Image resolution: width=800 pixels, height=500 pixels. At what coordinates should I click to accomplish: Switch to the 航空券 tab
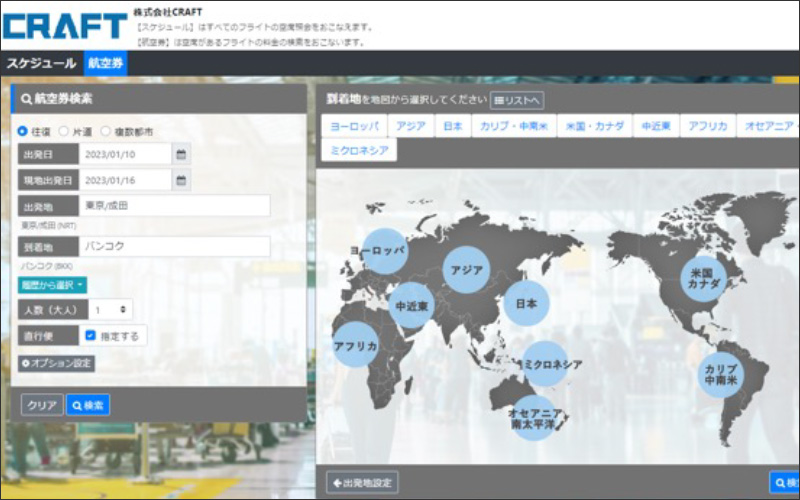pos(106,63)
